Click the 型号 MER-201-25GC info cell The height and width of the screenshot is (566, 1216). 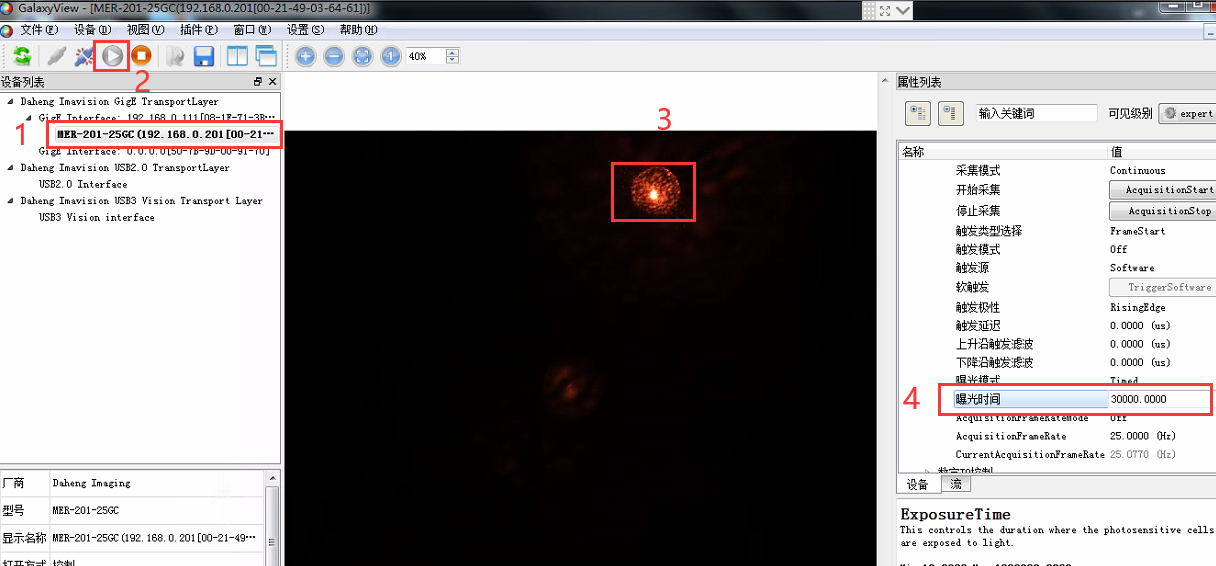(156, 510)
